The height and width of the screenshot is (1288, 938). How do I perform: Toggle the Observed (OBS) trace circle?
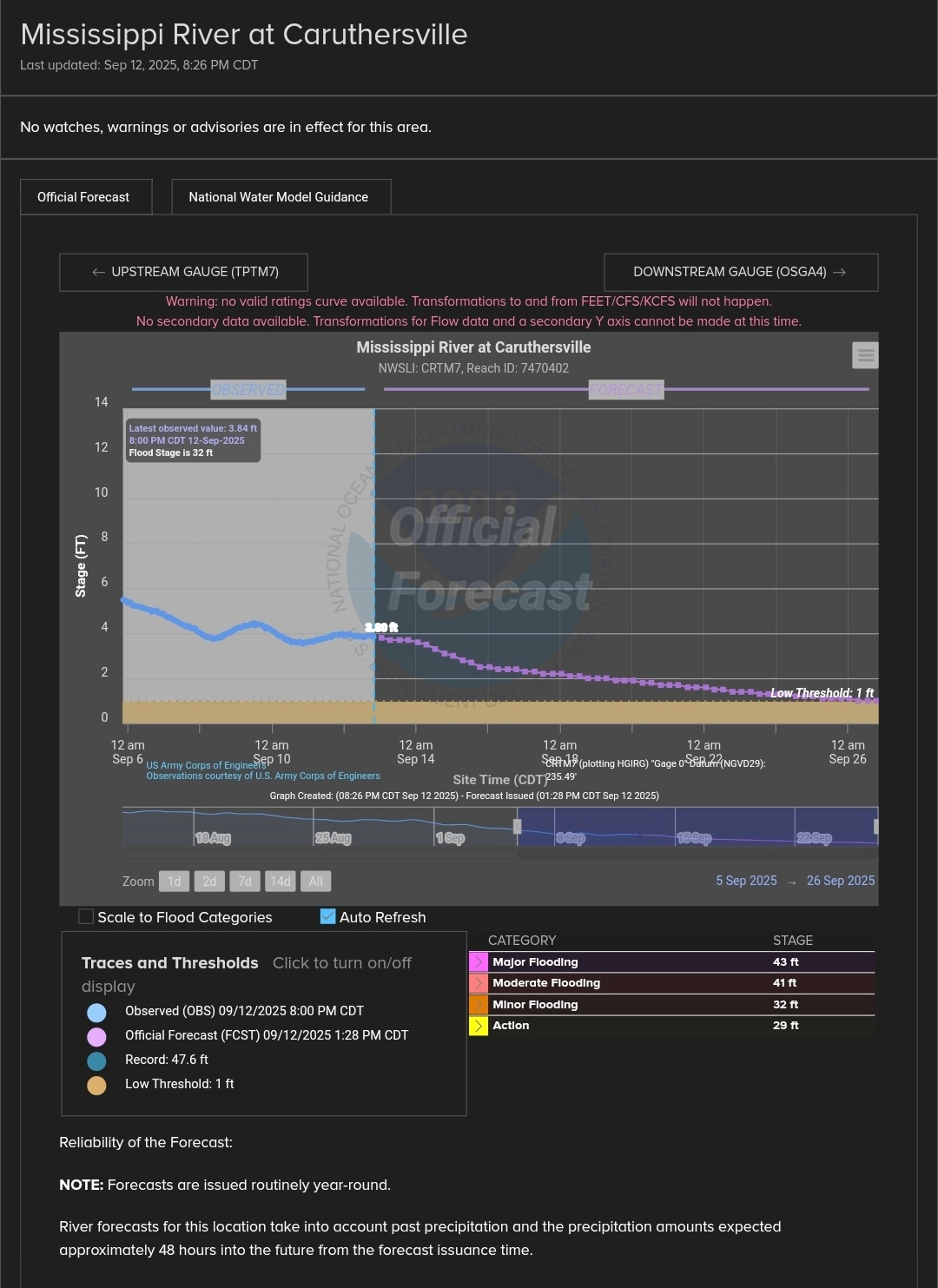point(96,1012)
